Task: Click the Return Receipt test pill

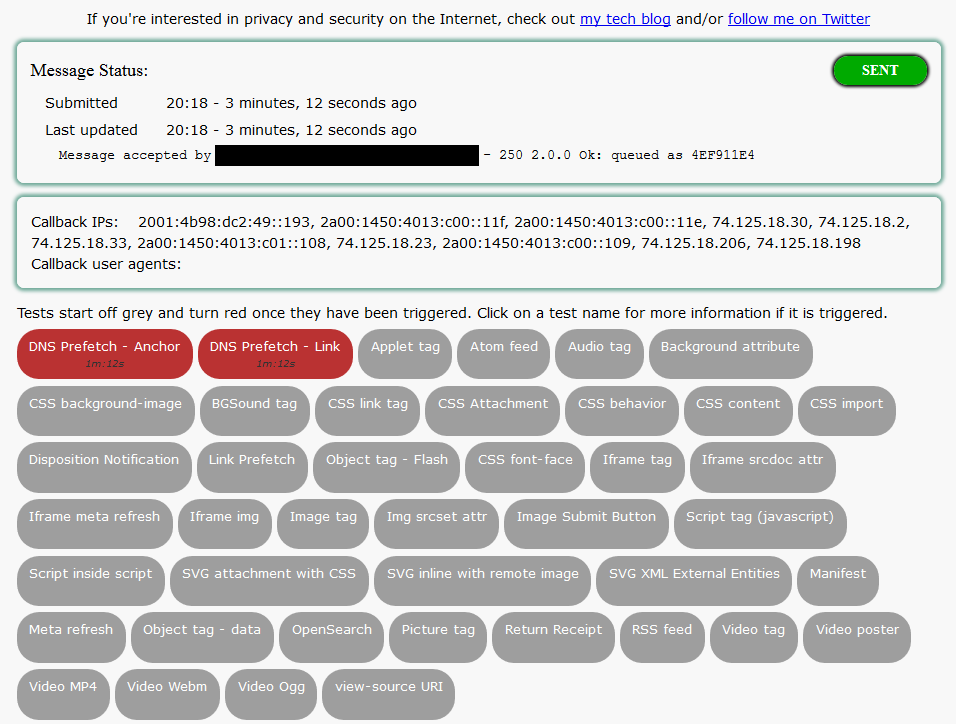Action: click(553, 637)
